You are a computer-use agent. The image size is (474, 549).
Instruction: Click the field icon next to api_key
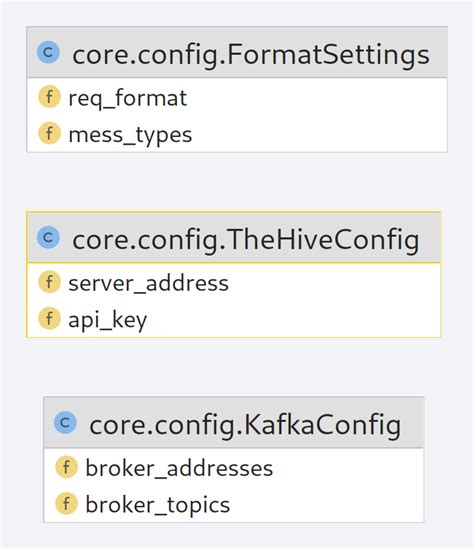49,318
